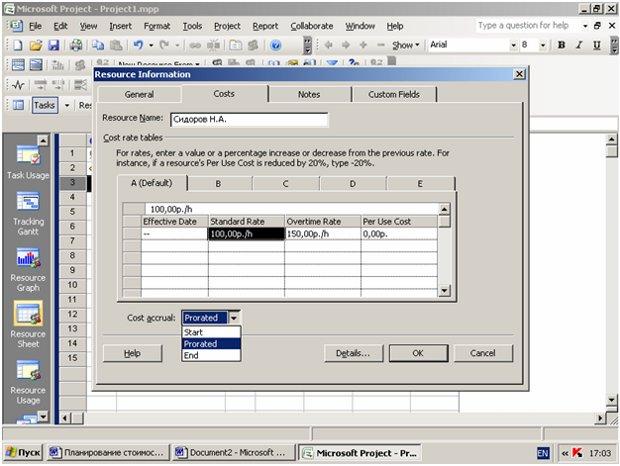Click the Show Subtasks plus icon
Screen dimensions: 620x466
[363, 45]
